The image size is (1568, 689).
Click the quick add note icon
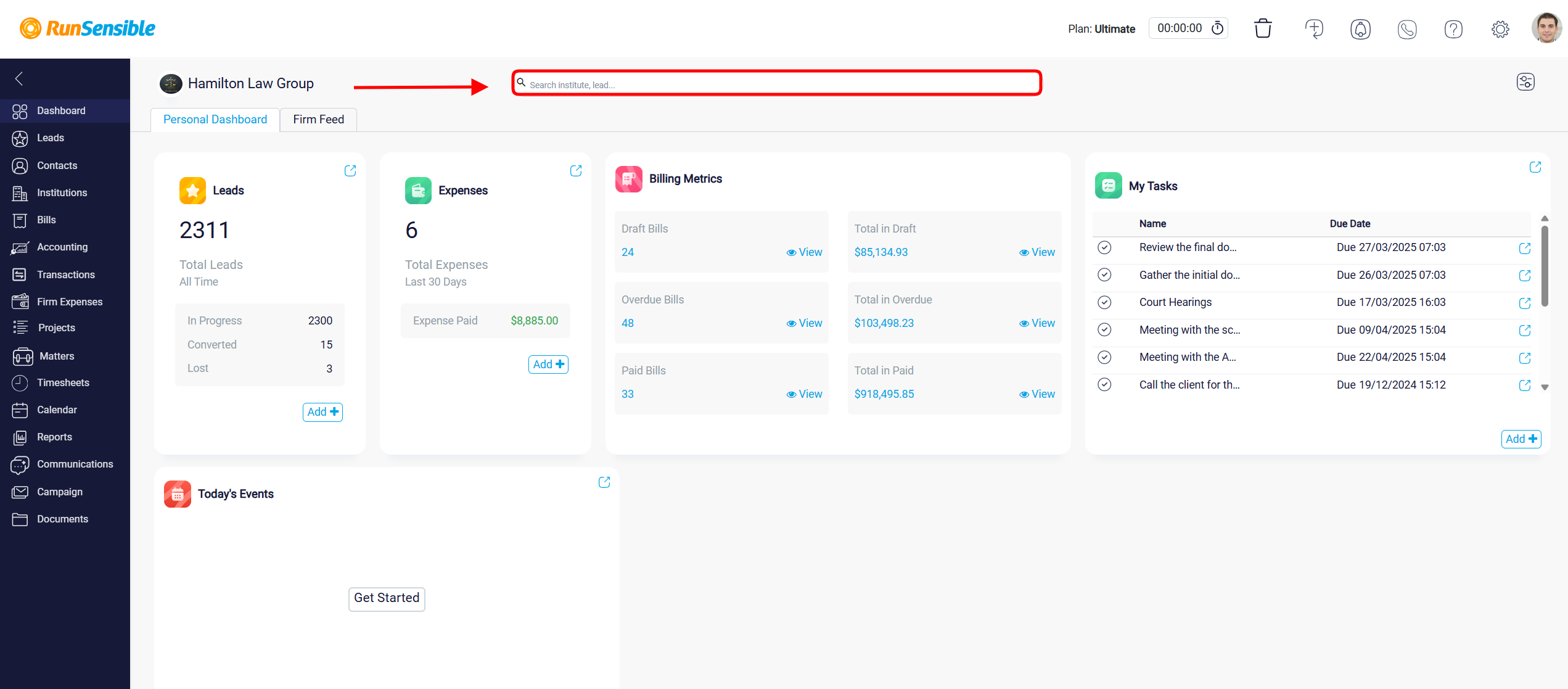click(x=1314, y=28)
